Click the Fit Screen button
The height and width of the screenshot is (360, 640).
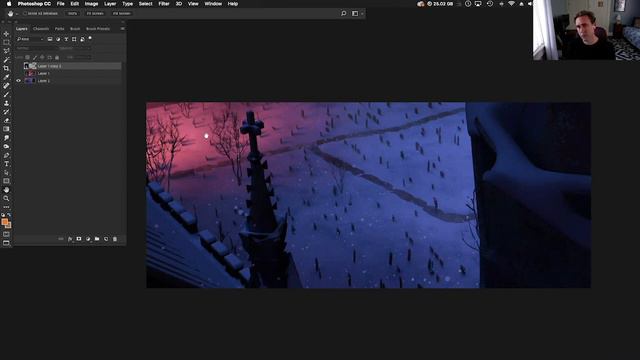tap(95, 13)
